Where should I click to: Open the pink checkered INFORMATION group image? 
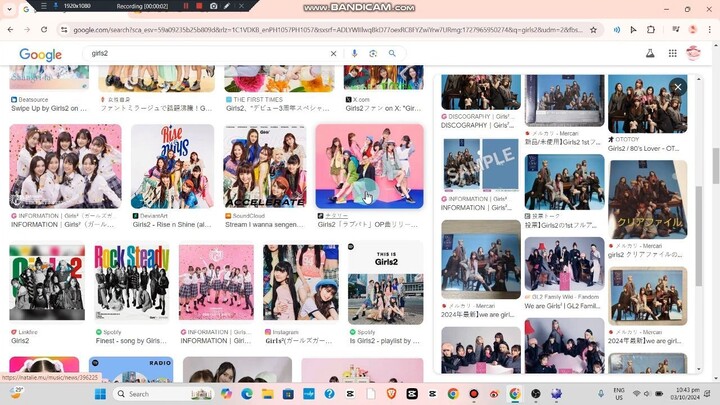216,283
